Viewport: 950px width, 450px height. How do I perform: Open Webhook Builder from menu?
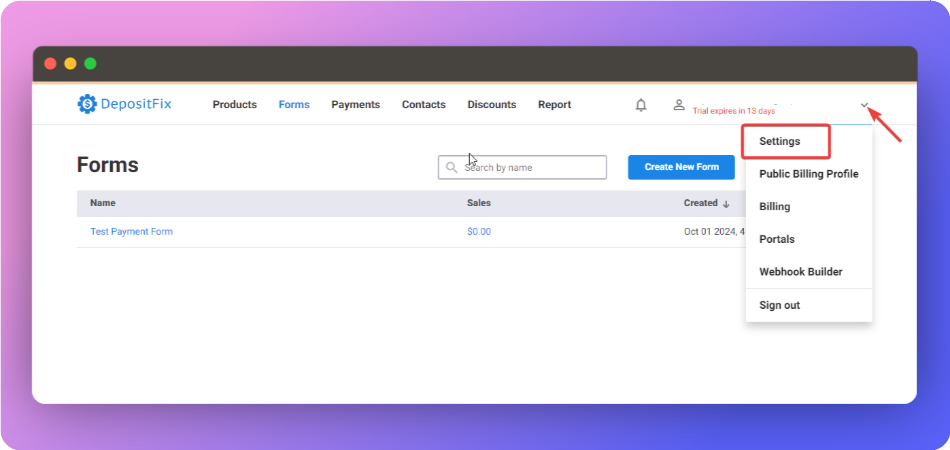[x=800, y=272]
